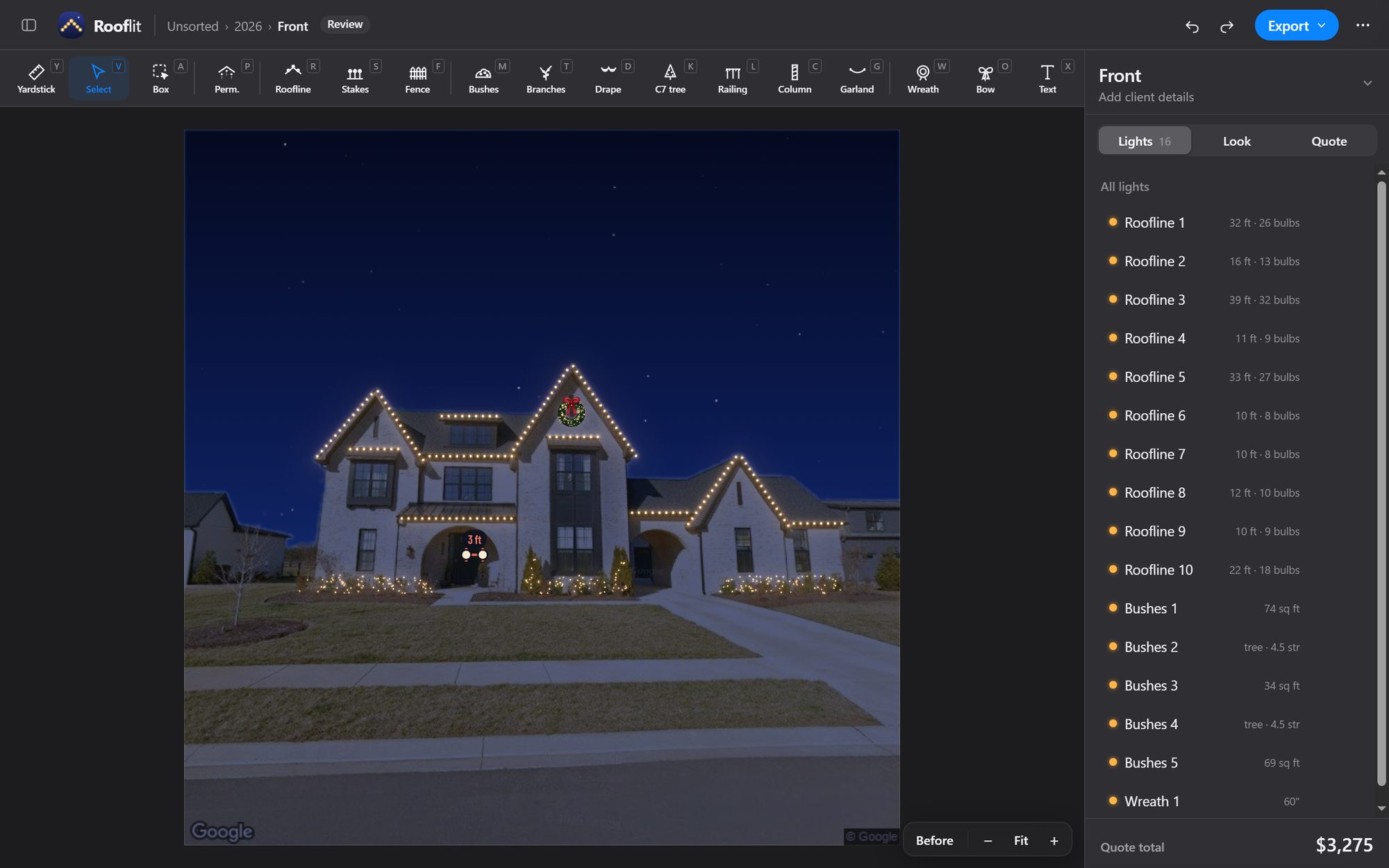The width and height of the screenshot is (1389, 868).
Task: Zoom in with the plus button
Action: click(x=1054, y=841)
